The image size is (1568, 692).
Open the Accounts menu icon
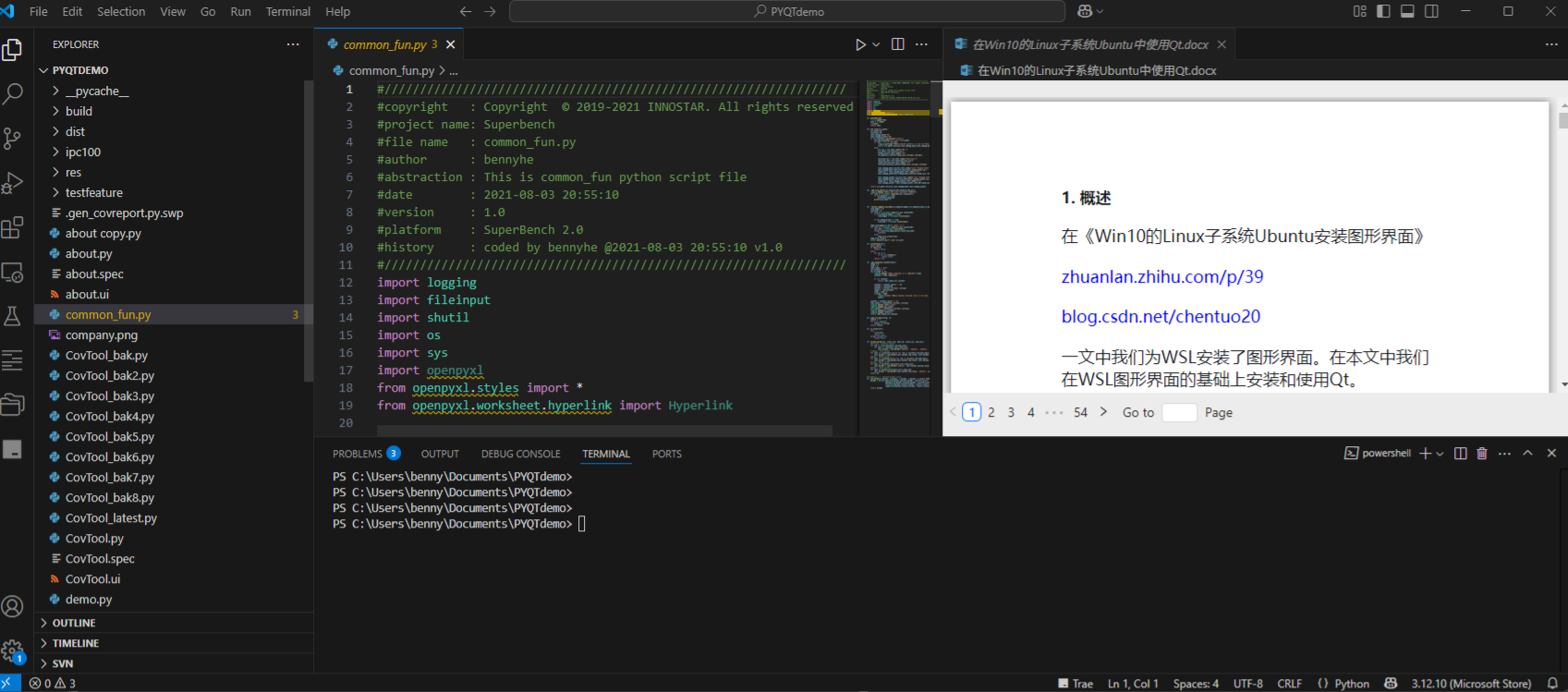pyautogui.click(x=13, y=606)
